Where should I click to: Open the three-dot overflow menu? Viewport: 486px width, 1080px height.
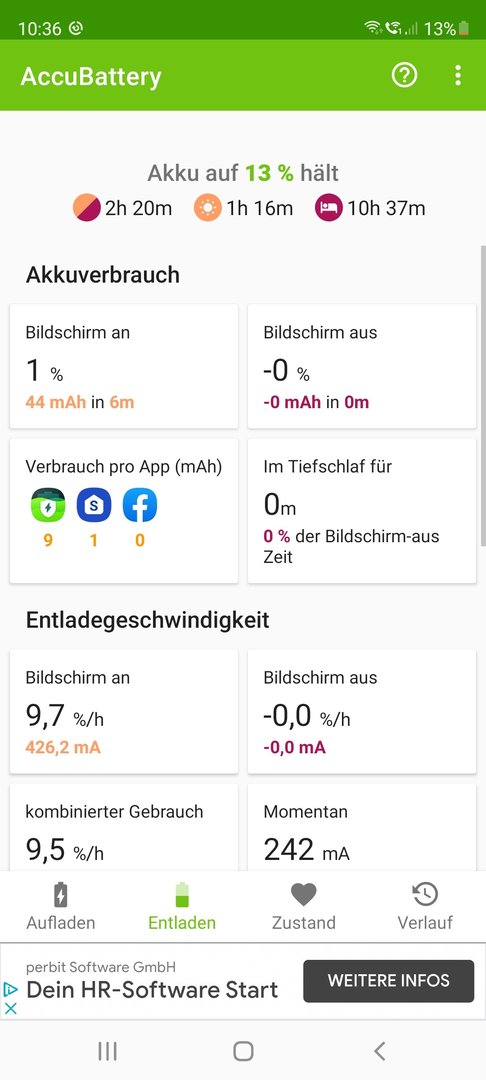(x=458, y=75)
